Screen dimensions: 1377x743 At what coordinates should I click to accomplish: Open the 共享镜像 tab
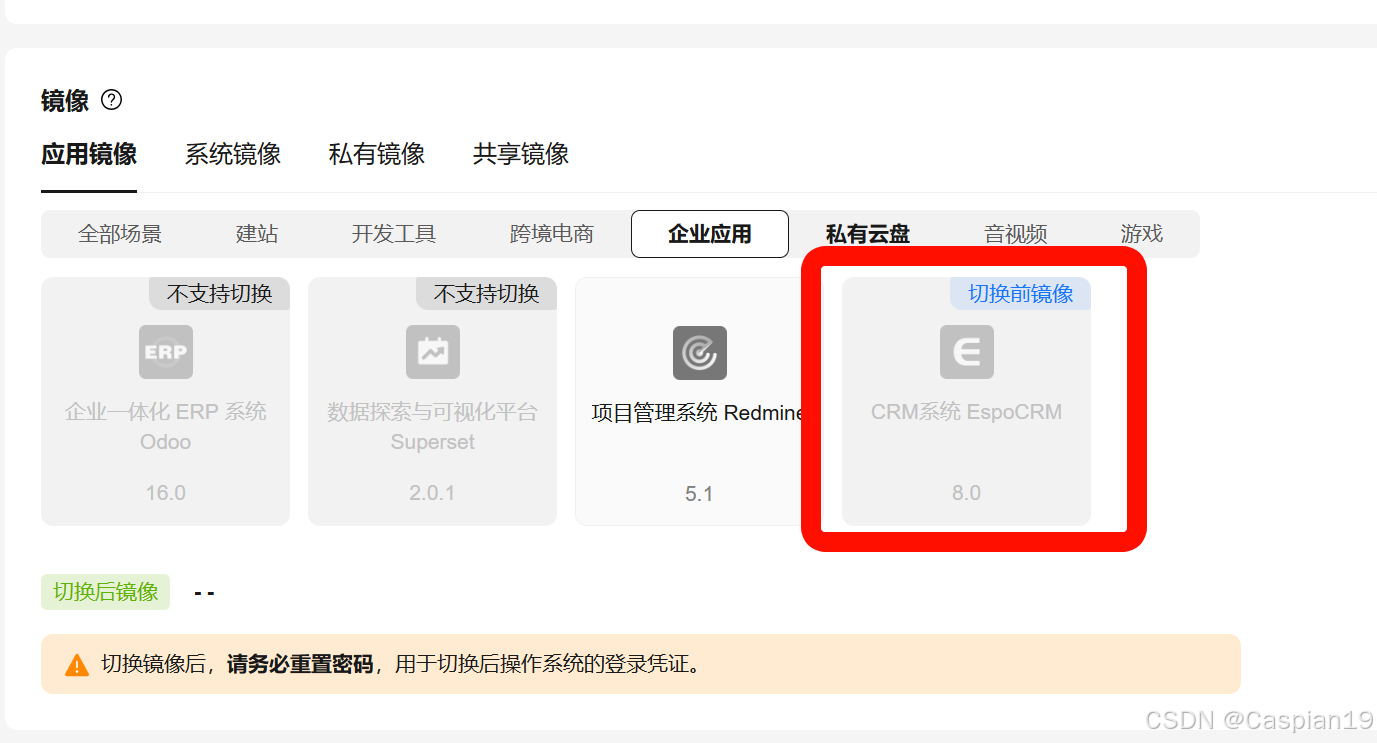(521, 154)
